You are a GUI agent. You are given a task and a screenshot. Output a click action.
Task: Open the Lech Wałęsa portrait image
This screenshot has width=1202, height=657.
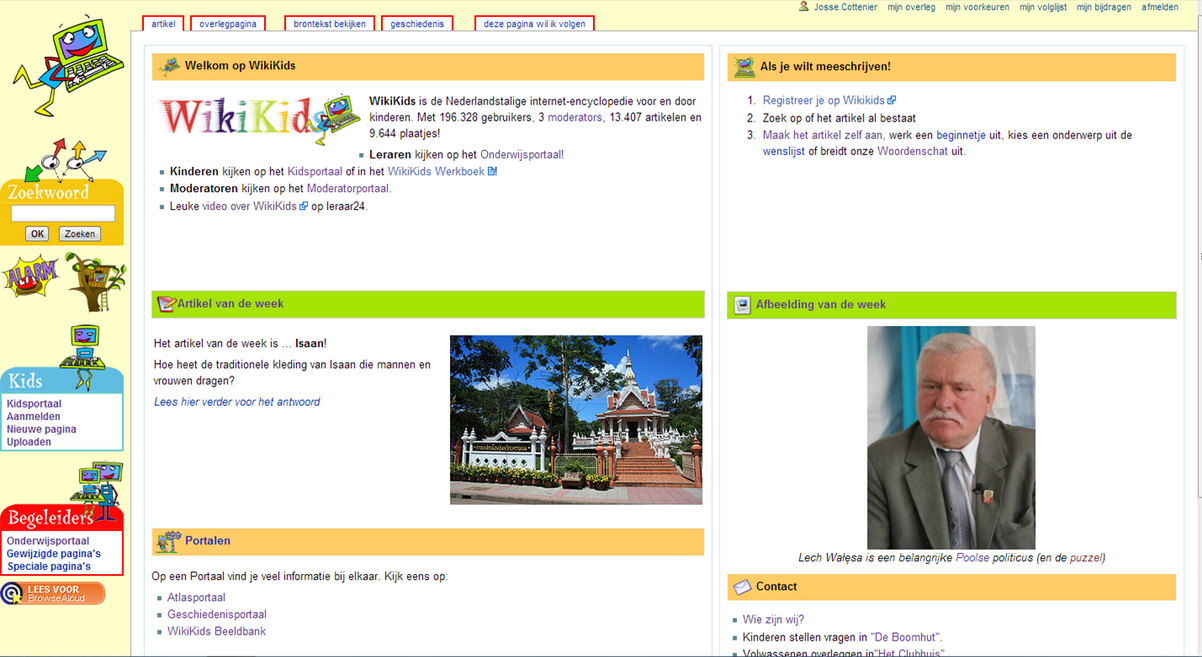pos(951,437)
